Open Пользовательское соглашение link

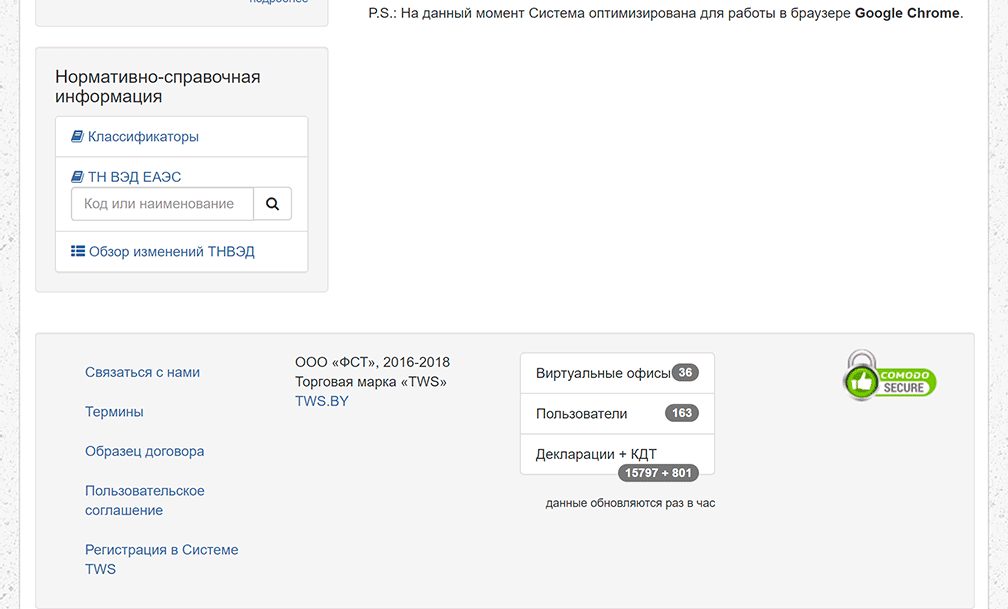pos(145,500)
